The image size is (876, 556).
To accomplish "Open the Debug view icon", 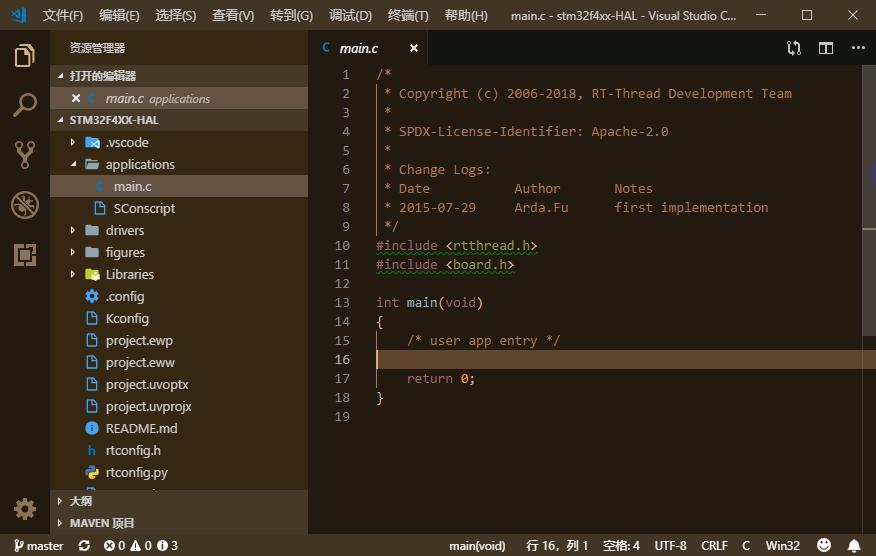I will pyautogui.click(x=25, y=205).
